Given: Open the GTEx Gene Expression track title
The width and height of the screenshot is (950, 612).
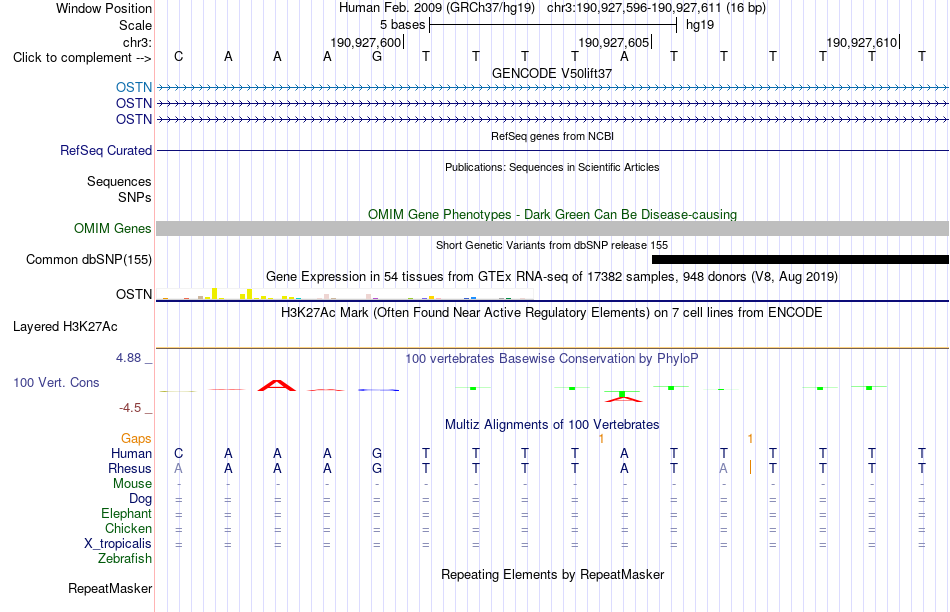Looking at the screenshot, I should click(x=552, y=277).
